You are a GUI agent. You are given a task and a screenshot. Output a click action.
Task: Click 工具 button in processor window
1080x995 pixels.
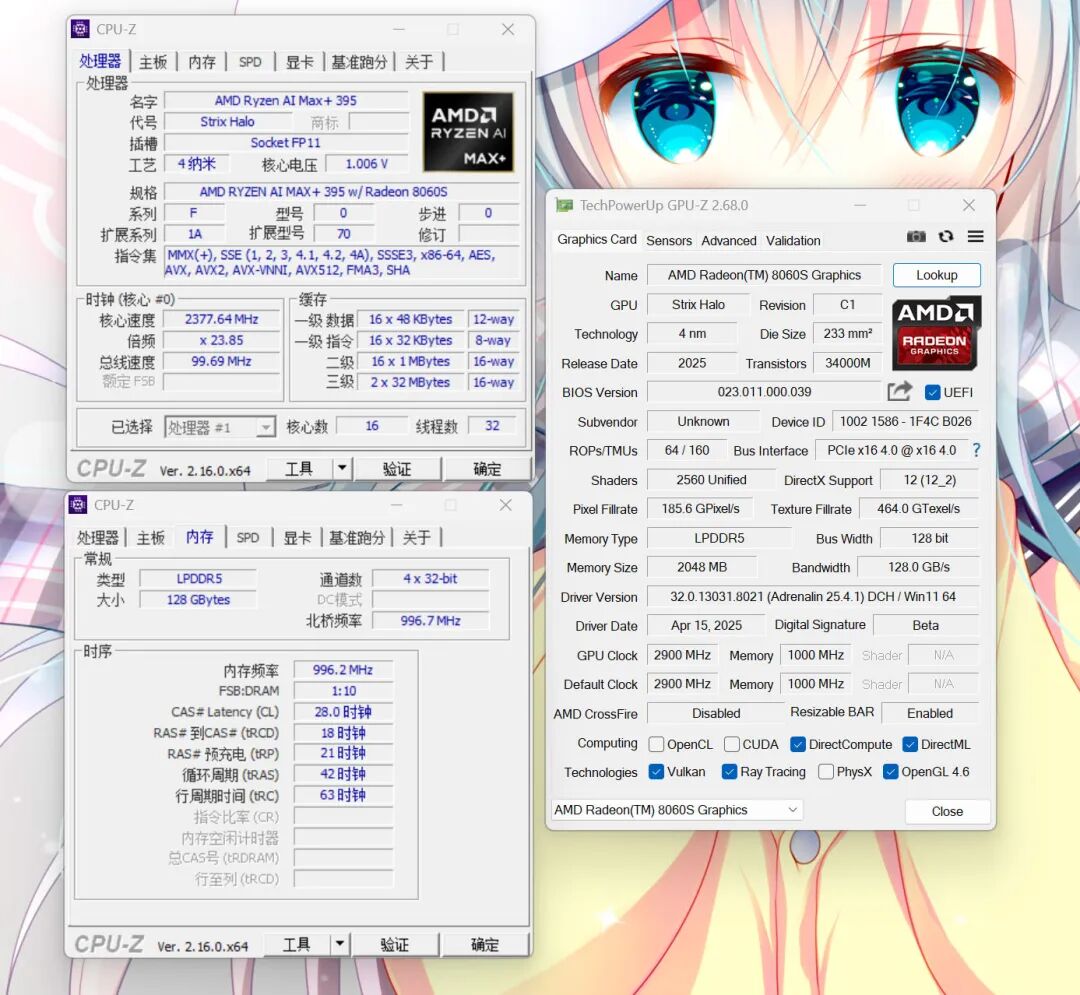300,469
